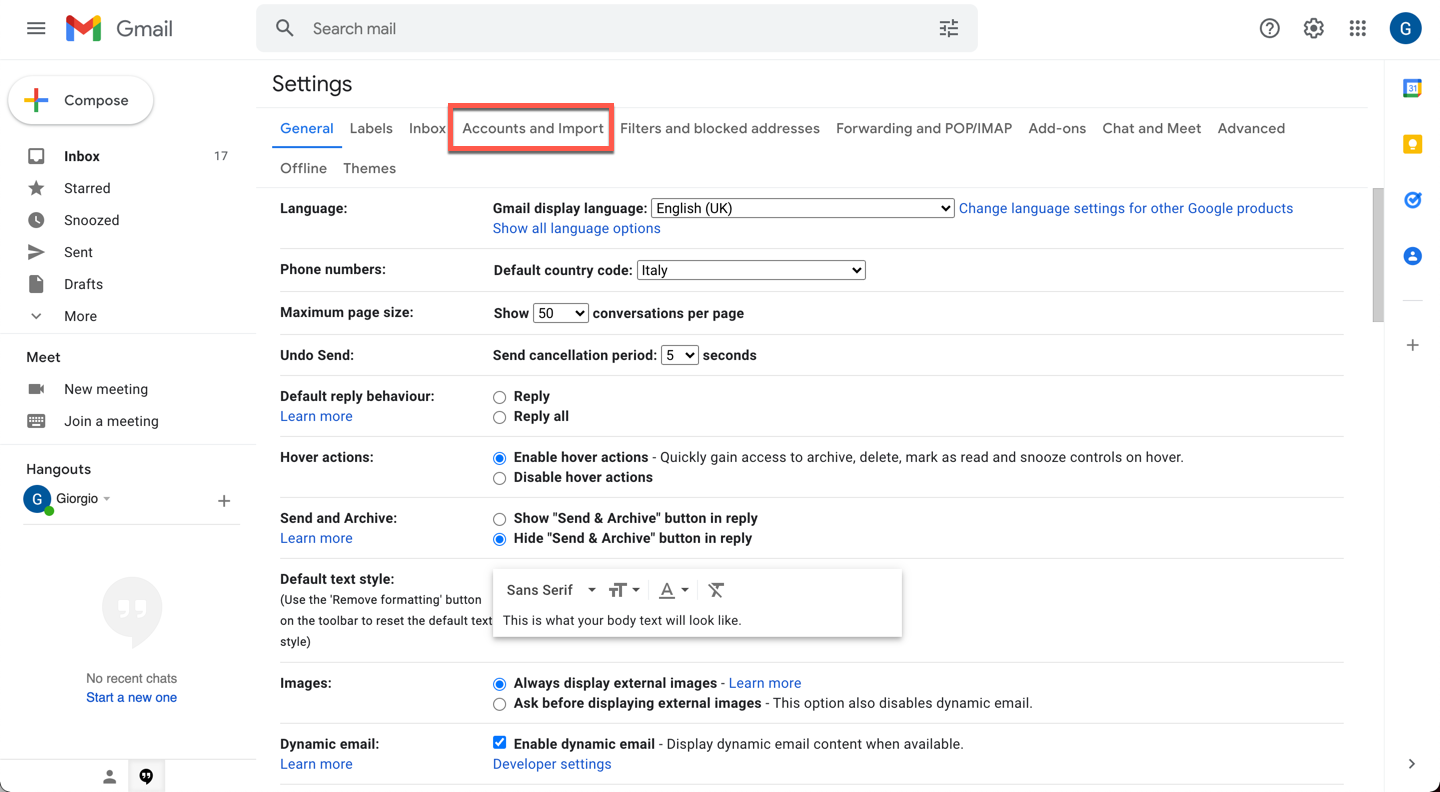1440x792 pixels.
Task: Open the text colour picker
Action: point(674,590)
